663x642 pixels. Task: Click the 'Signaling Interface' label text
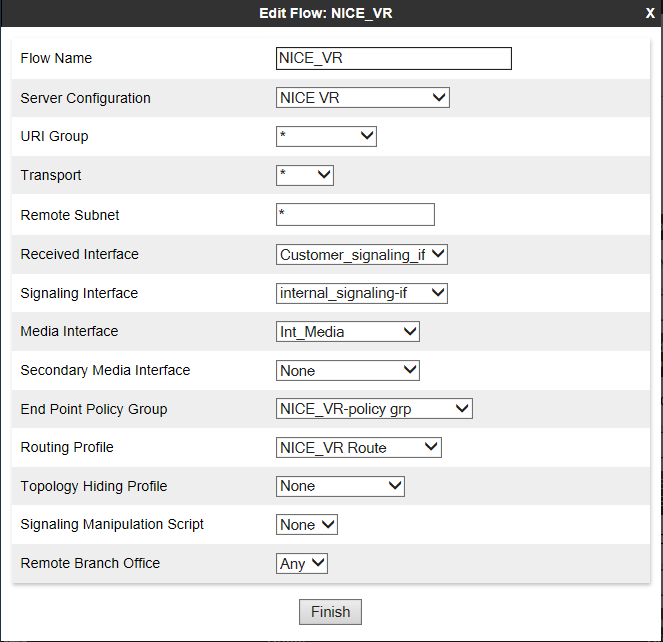(x=79, y=293)
